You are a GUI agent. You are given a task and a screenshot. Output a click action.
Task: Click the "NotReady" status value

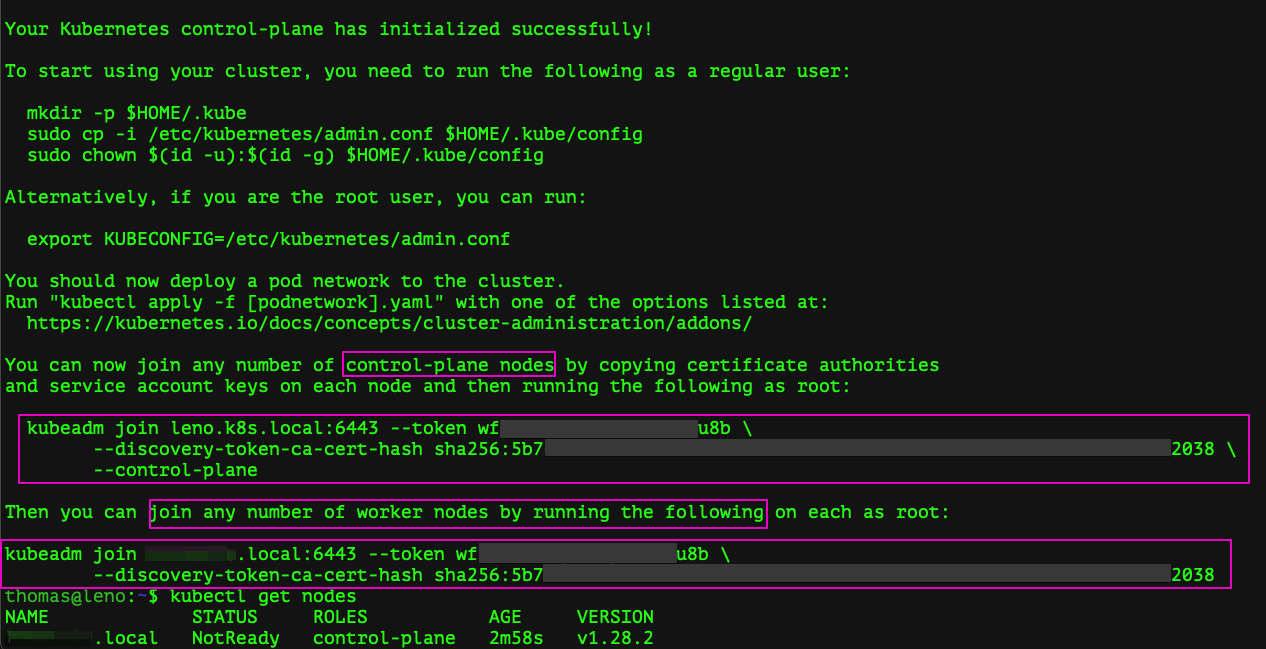(236, 638)
